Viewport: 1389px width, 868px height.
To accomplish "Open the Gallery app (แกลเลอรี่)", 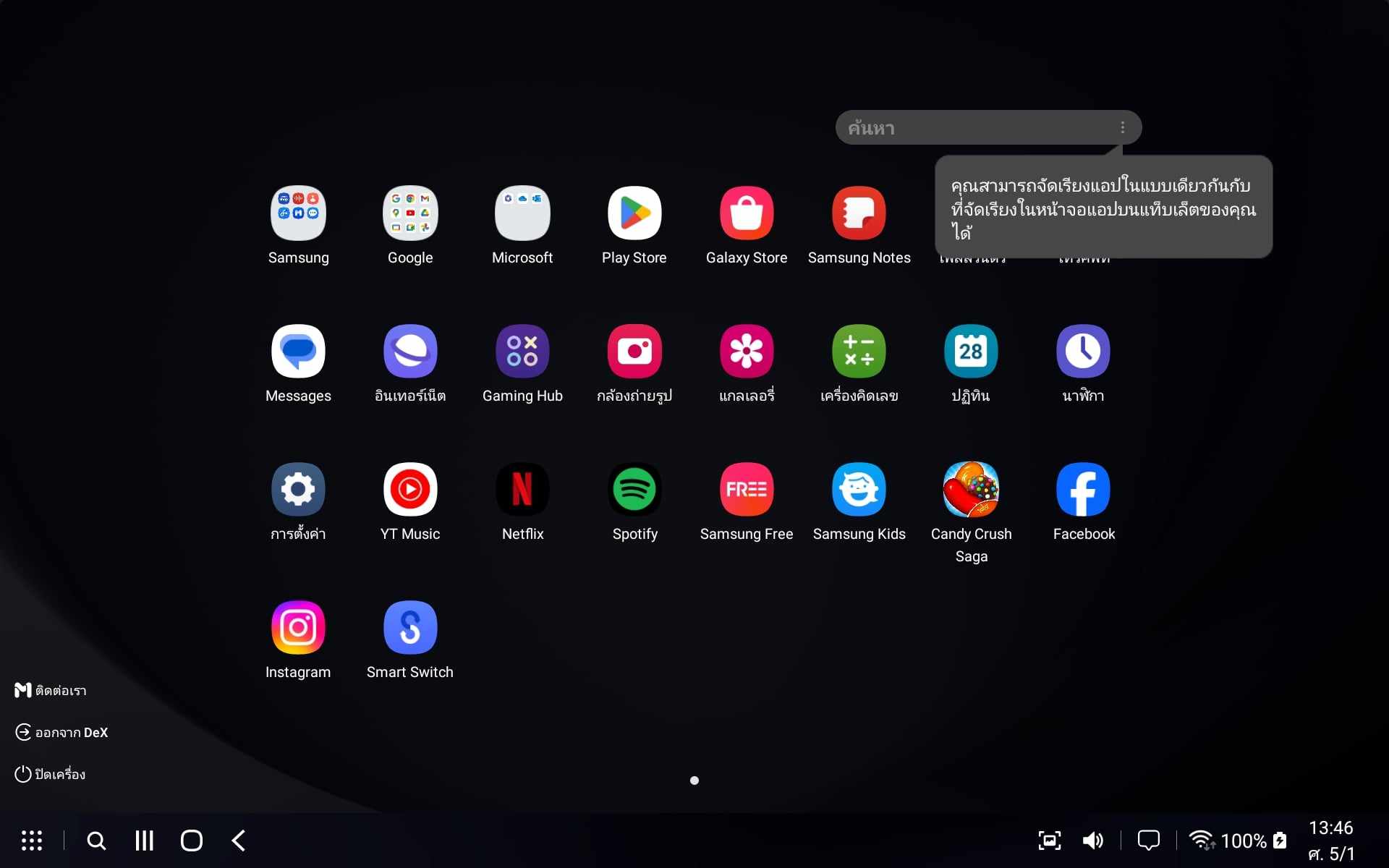I will pos(747,352).
